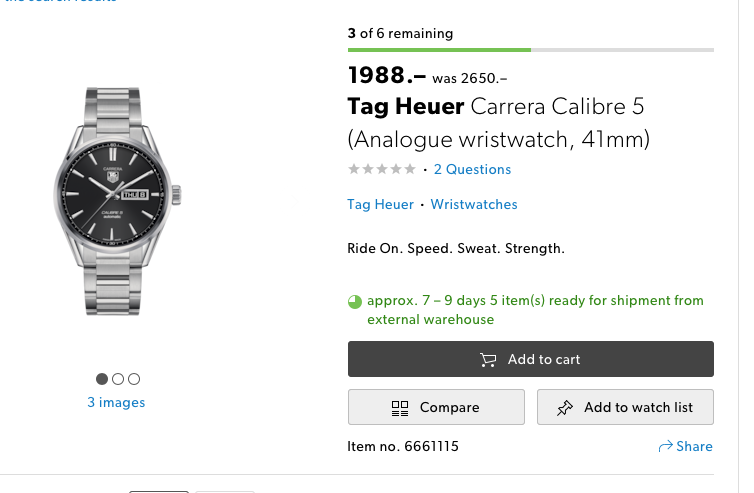Click the Compare button label

coord(449,408)
